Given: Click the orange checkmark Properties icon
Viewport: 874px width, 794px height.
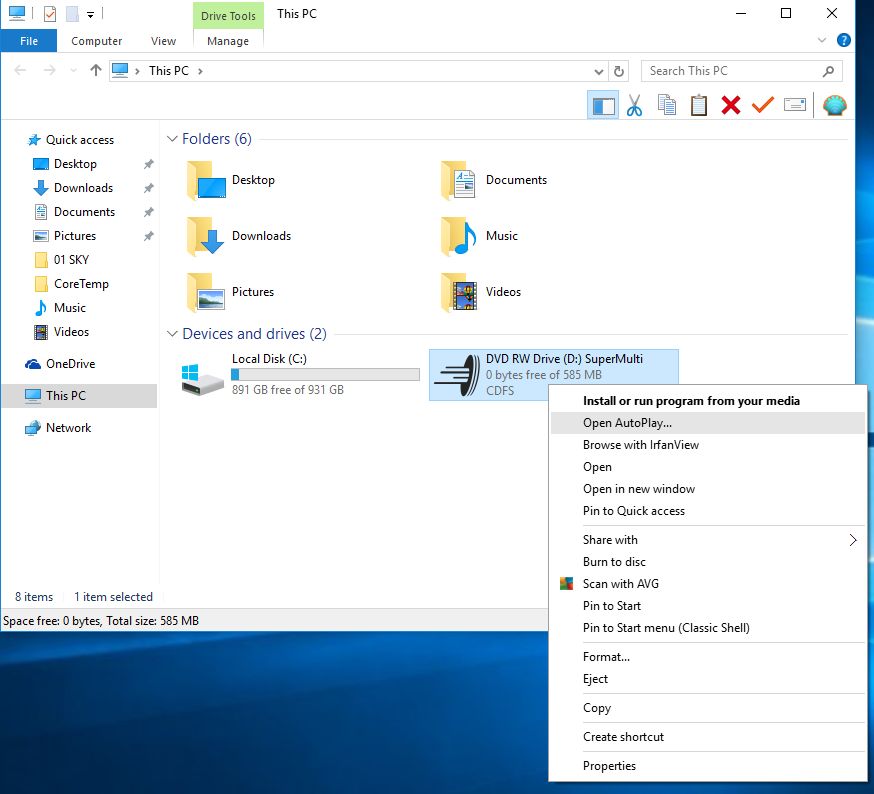Looking at the screenshot, I should 763,105.
